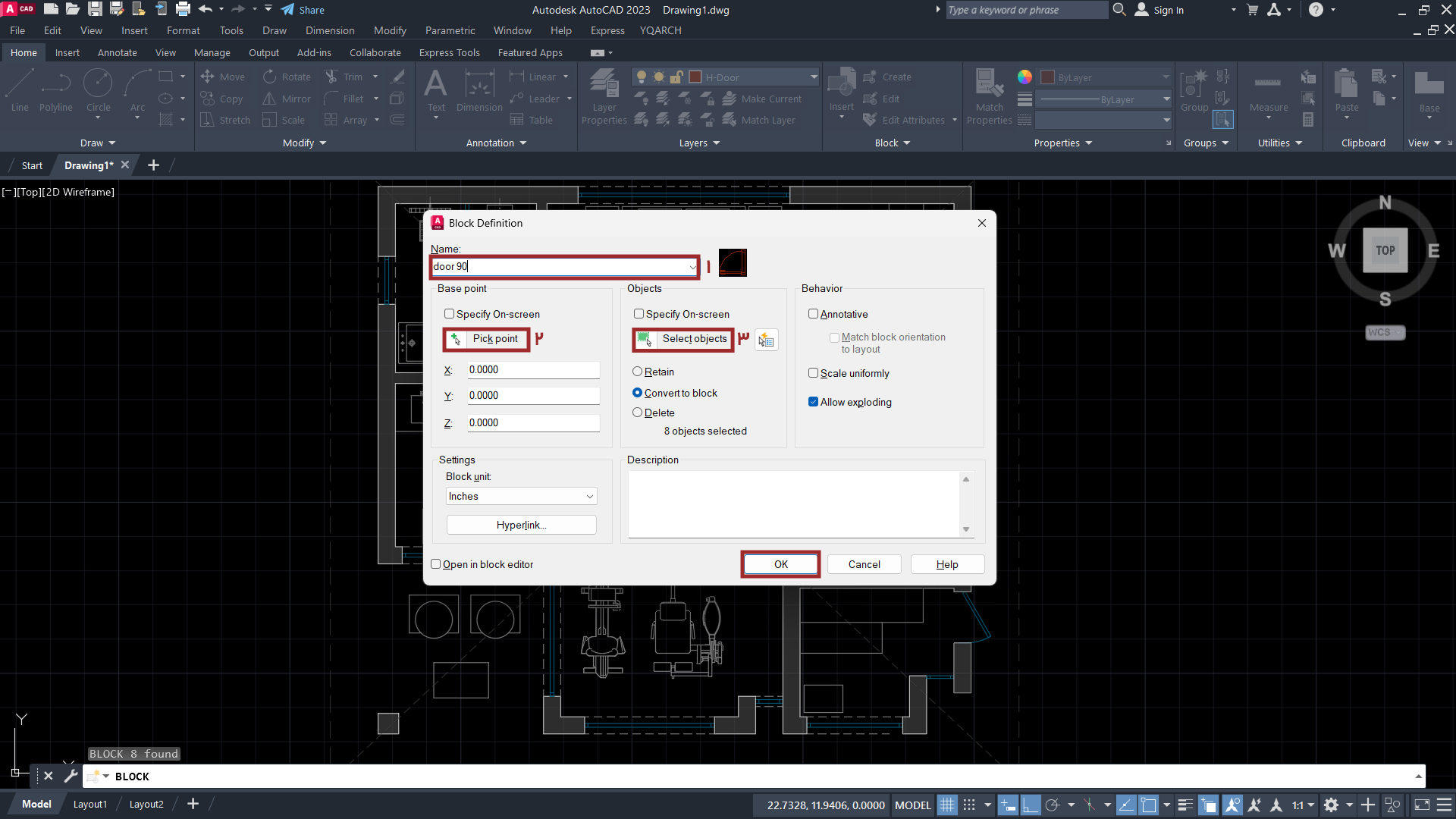This screenshot has width=1456, height=819.
Task: Toggle the drawing grid display in status bar
Action: 947,805
